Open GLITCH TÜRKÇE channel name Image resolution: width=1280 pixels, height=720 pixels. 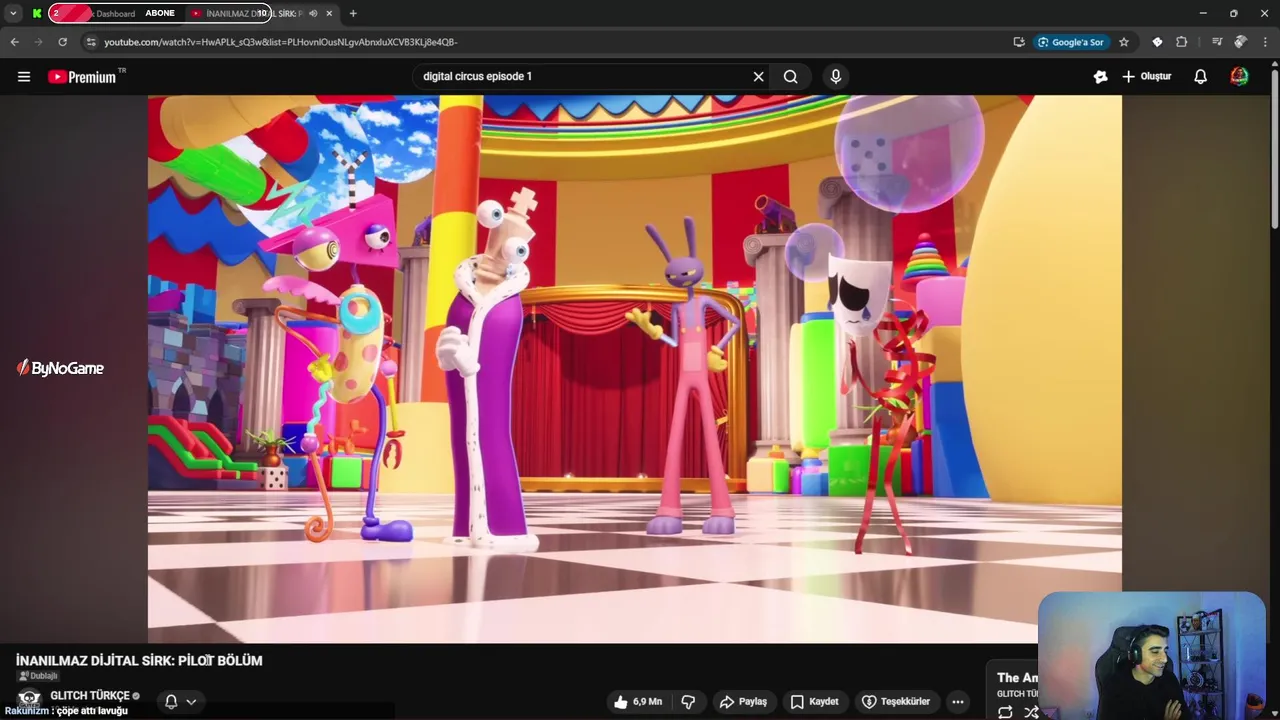[x=90, y=696]
